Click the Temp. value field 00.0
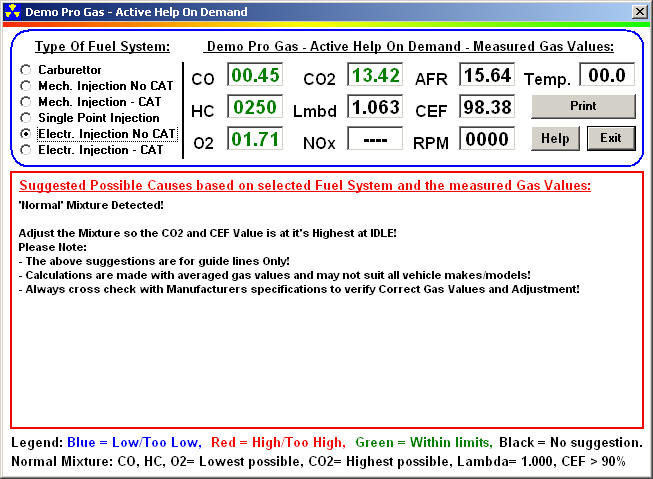This screenshot has width=653, height=479. (x=607, y=76)
